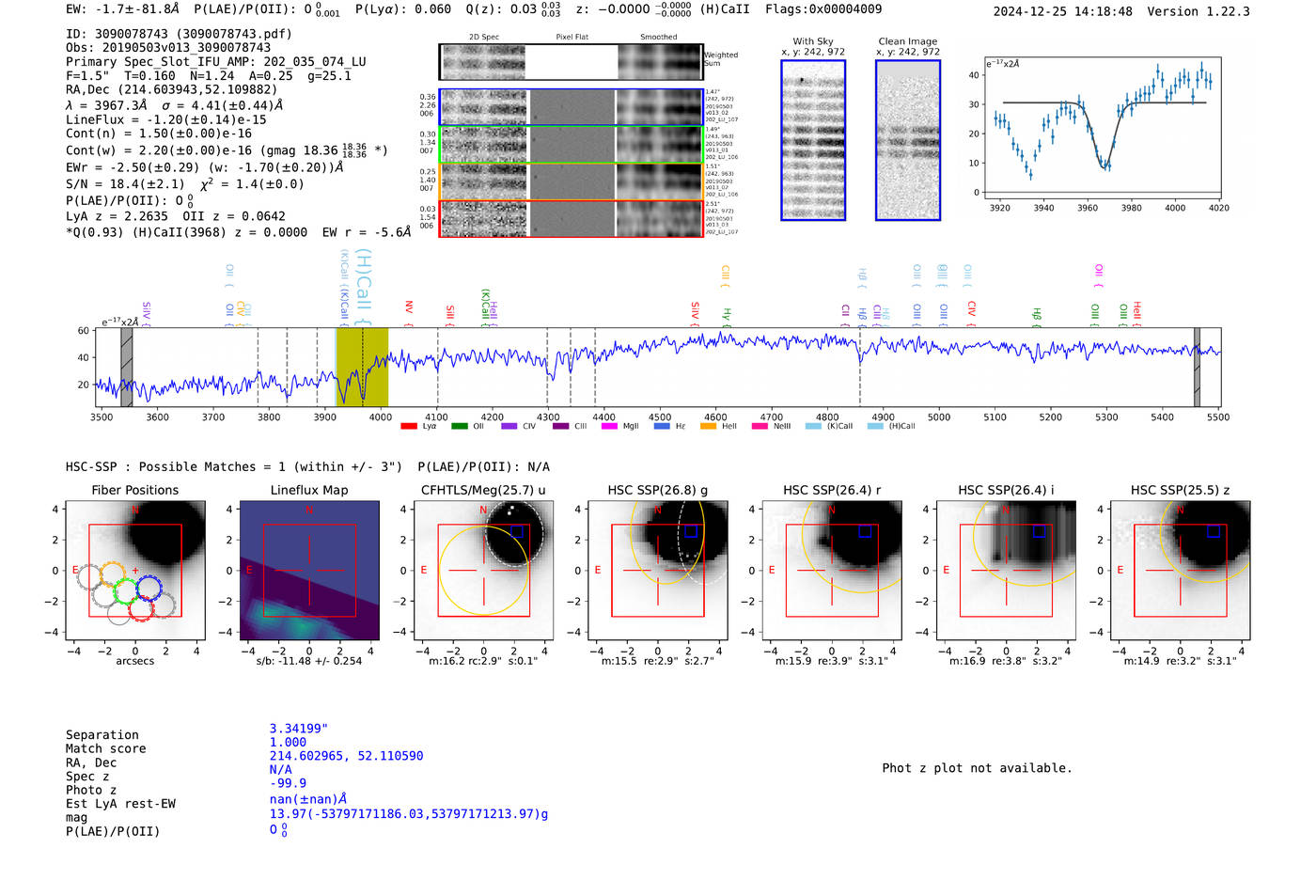Click the green OII legend swatch

[x=459, y=426]
